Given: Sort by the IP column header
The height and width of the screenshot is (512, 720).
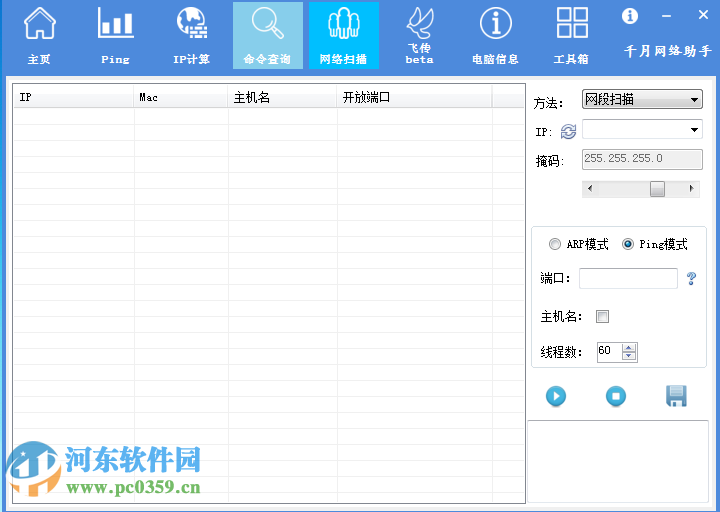Looking at the screenshot, I should click(x=73, y=97).
